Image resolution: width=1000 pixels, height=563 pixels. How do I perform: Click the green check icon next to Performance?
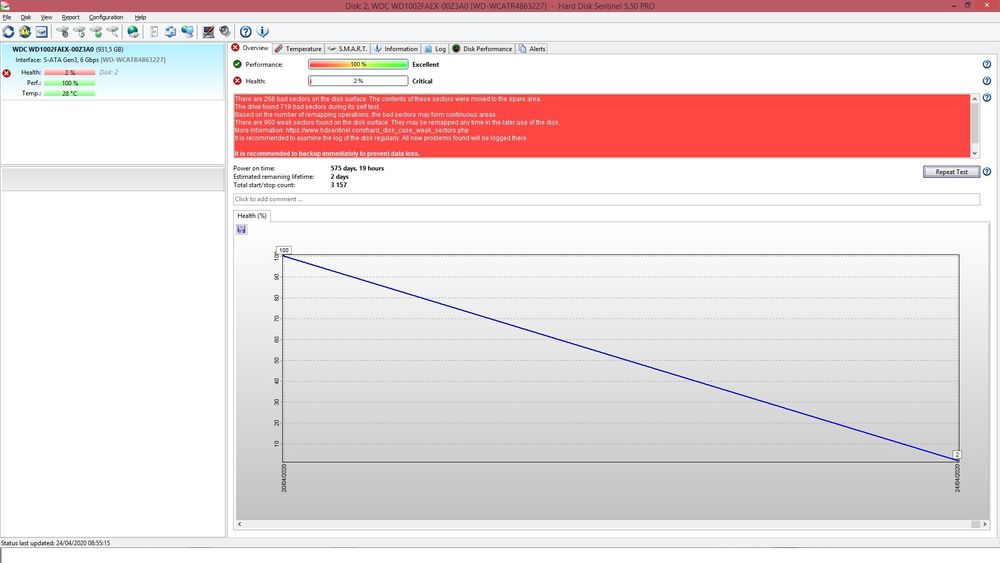237,64
